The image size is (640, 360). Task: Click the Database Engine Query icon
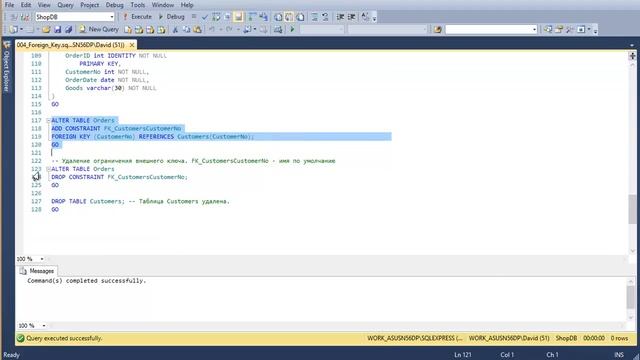click(128, 29)
